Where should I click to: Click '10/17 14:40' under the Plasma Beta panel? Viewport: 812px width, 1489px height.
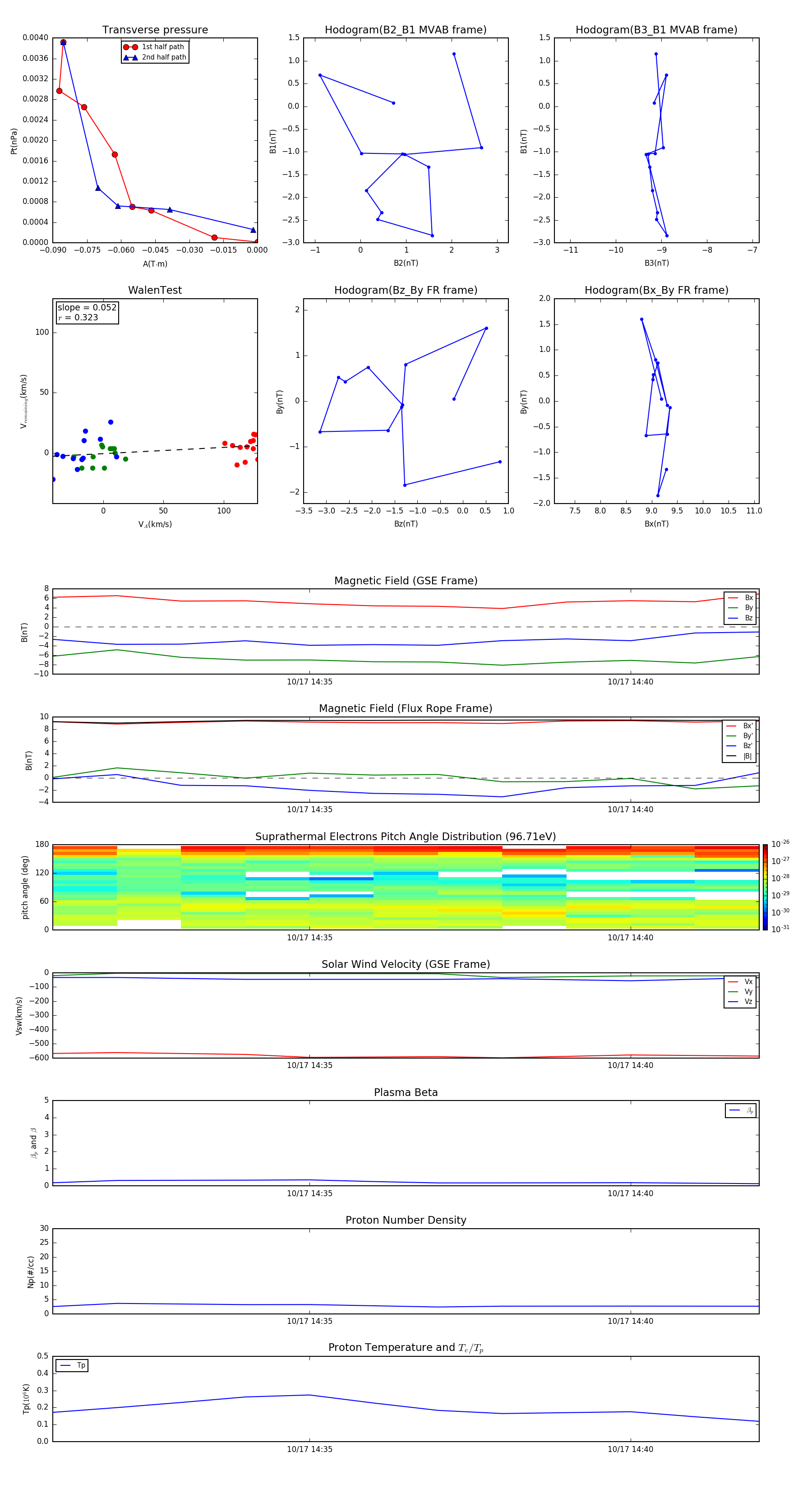coord(631,1193)
